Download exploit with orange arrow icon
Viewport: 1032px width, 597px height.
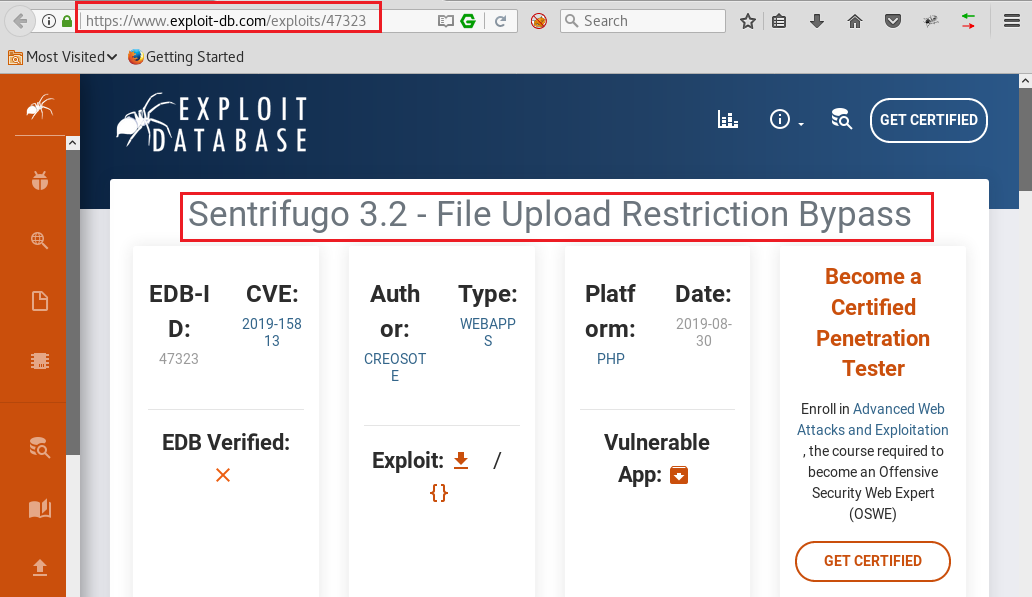[461, 460]
